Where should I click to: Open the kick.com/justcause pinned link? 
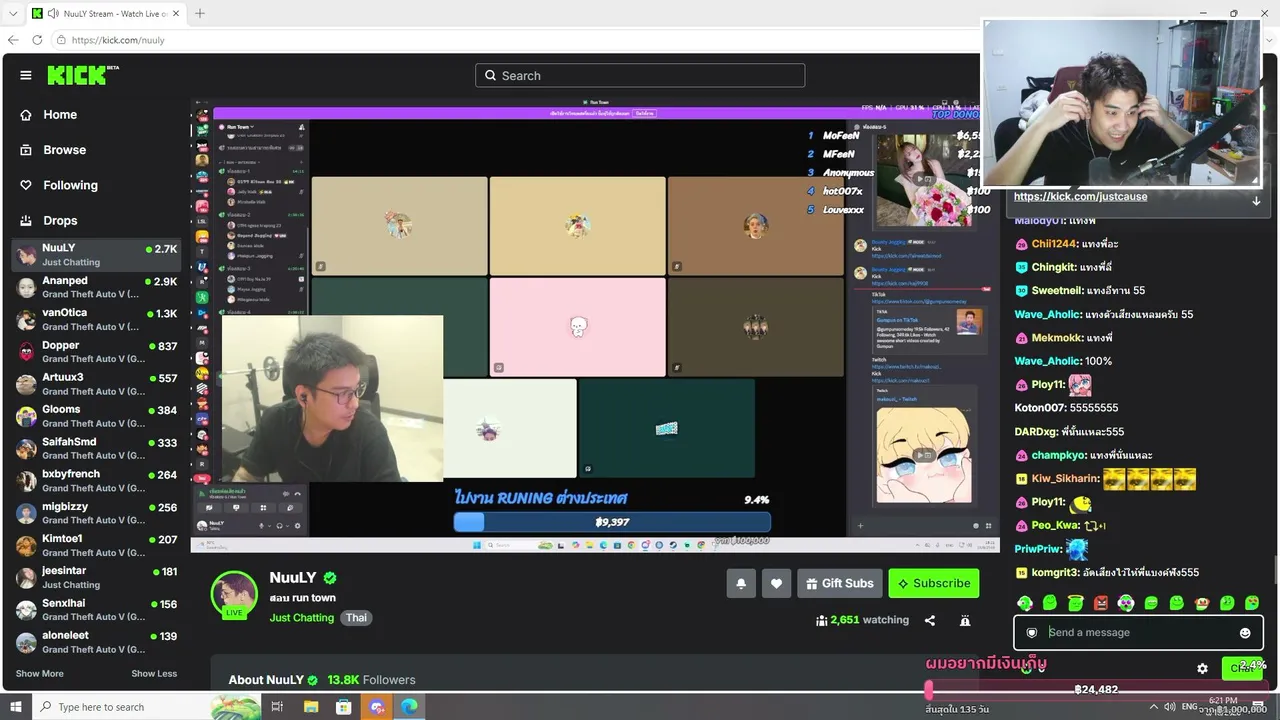[1080, 197]
